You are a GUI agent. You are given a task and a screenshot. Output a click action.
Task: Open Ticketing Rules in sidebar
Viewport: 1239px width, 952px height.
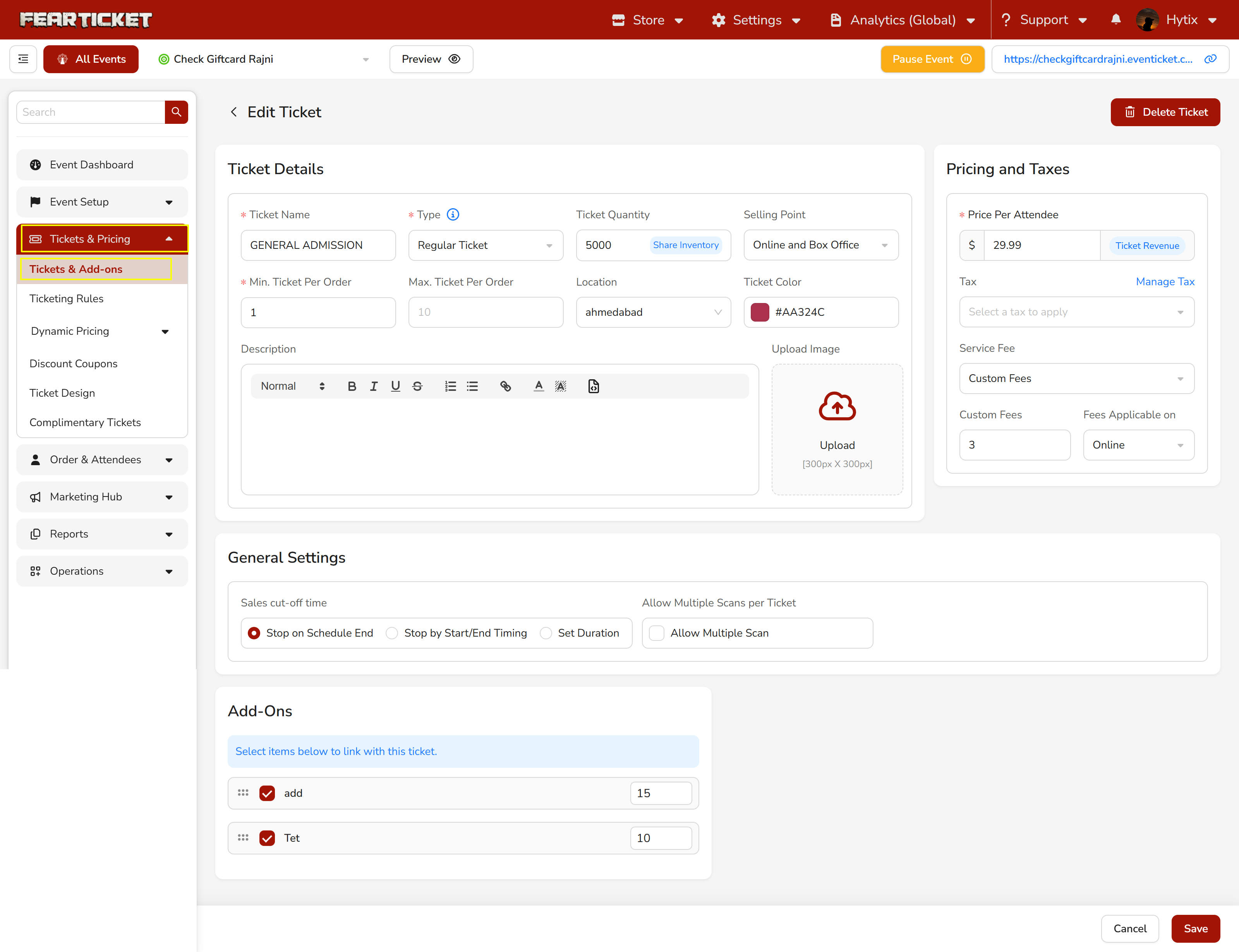pos(66,299)
